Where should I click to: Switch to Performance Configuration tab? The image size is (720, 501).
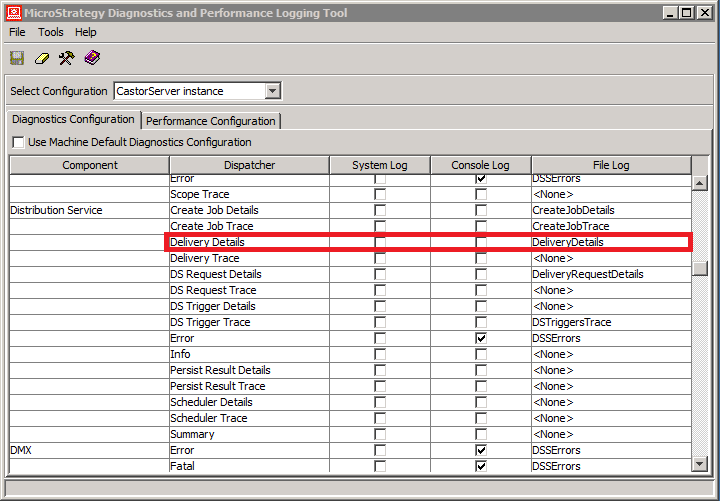[x=210, y=121]
